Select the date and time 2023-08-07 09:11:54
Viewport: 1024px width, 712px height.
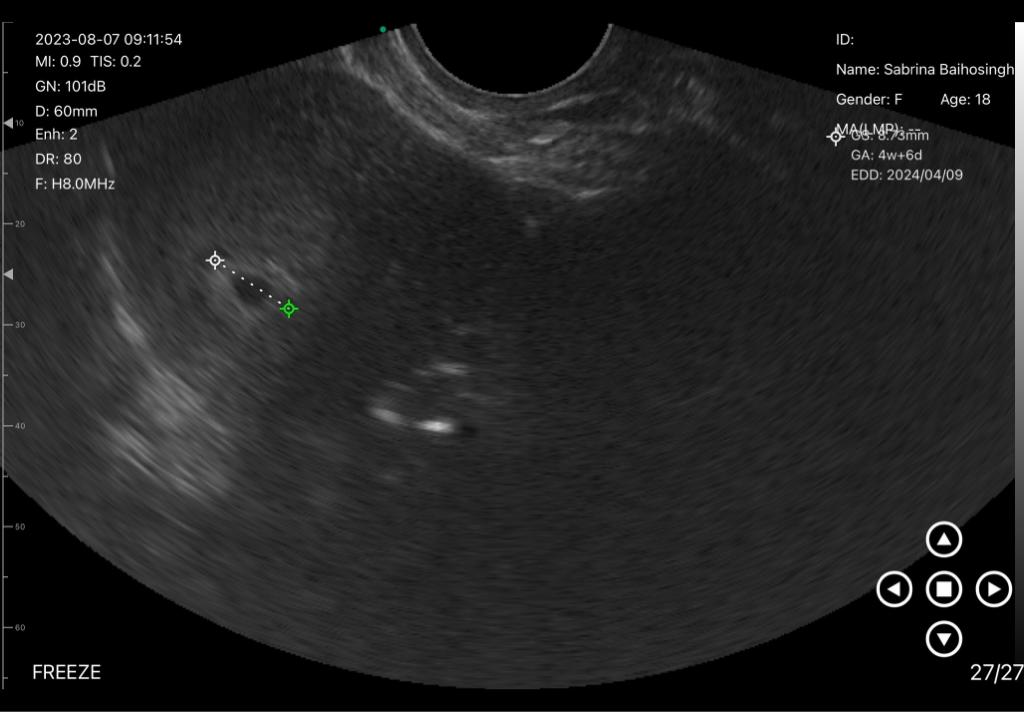(x=108, y=39)
